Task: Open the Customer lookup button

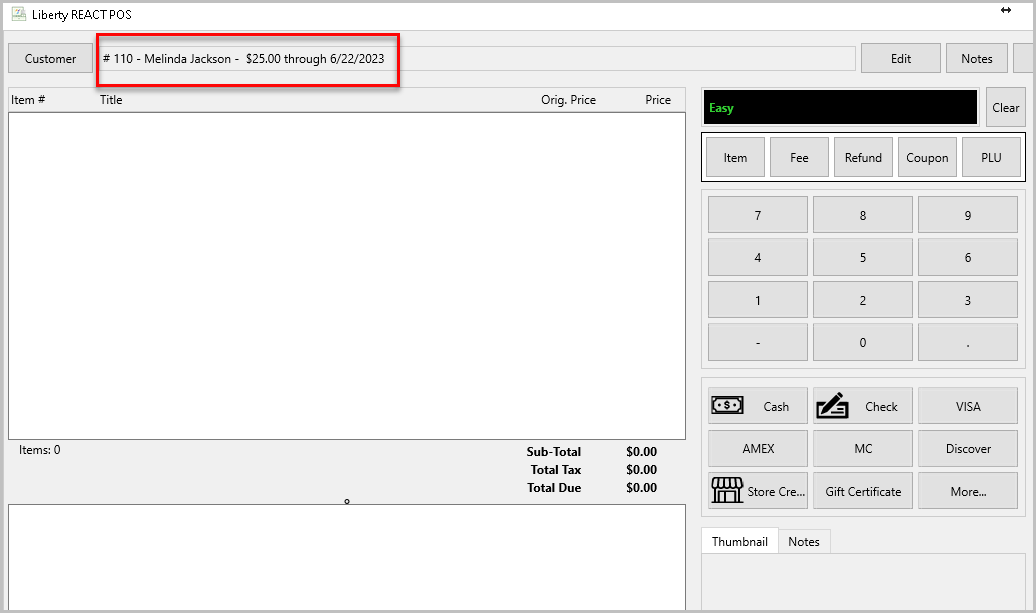Action: (x=50, y=59)
